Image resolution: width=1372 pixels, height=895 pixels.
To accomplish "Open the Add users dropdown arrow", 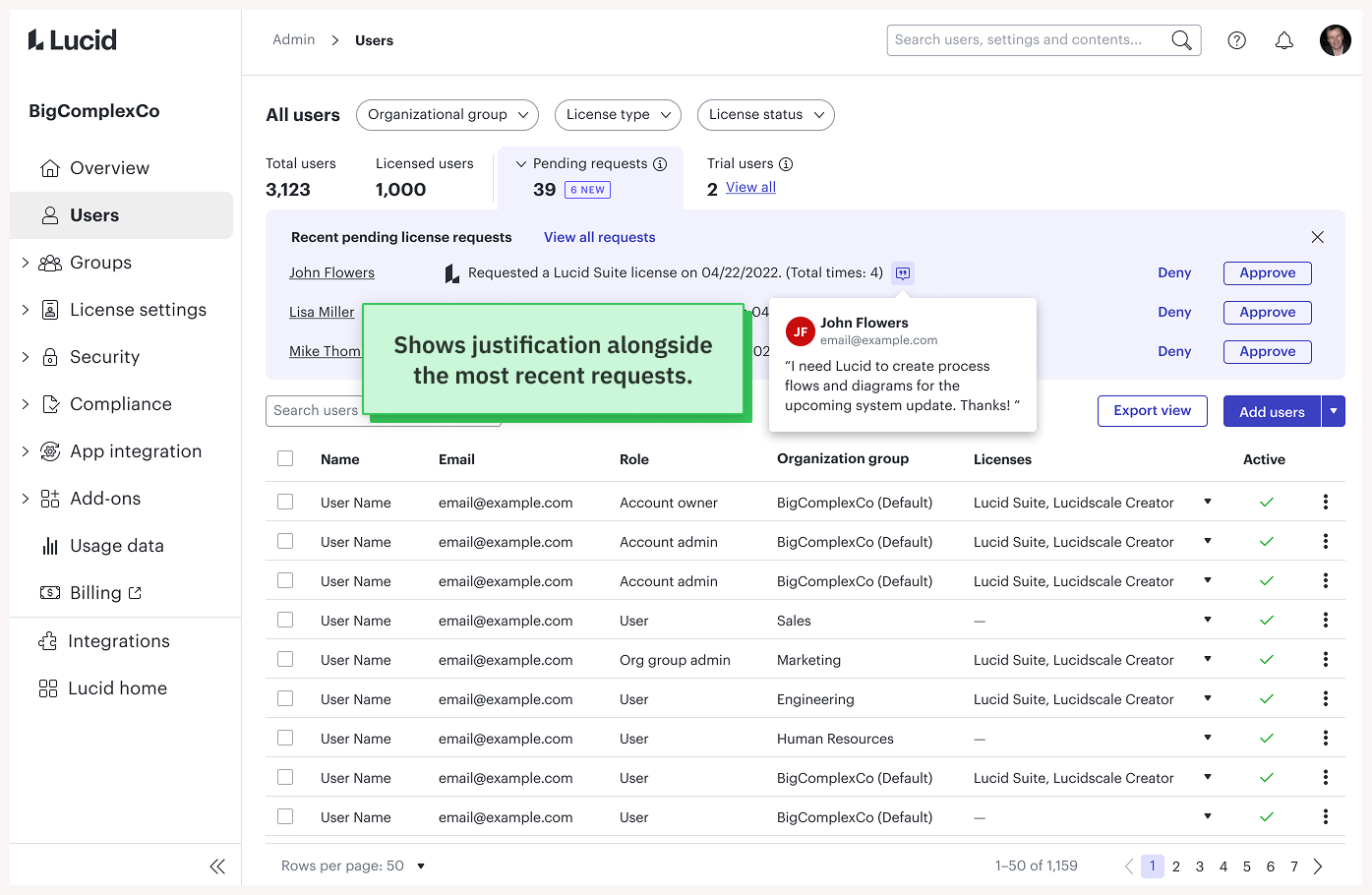I will (x=1334, y=411).
